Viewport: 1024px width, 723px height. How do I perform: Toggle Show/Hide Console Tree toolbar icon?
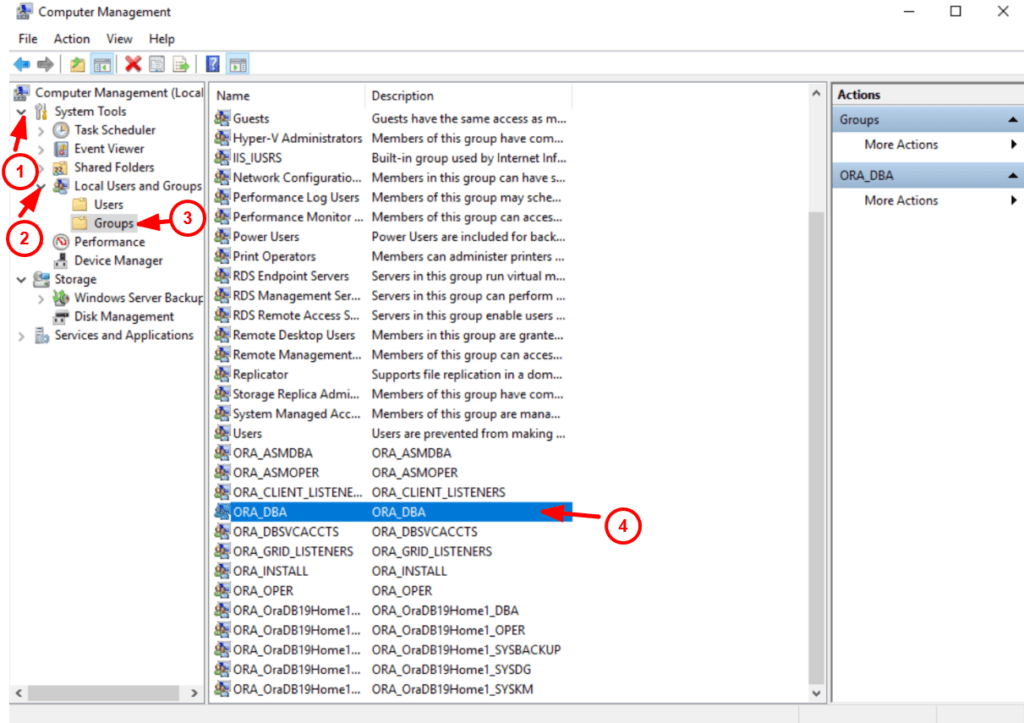coord(102,64)
